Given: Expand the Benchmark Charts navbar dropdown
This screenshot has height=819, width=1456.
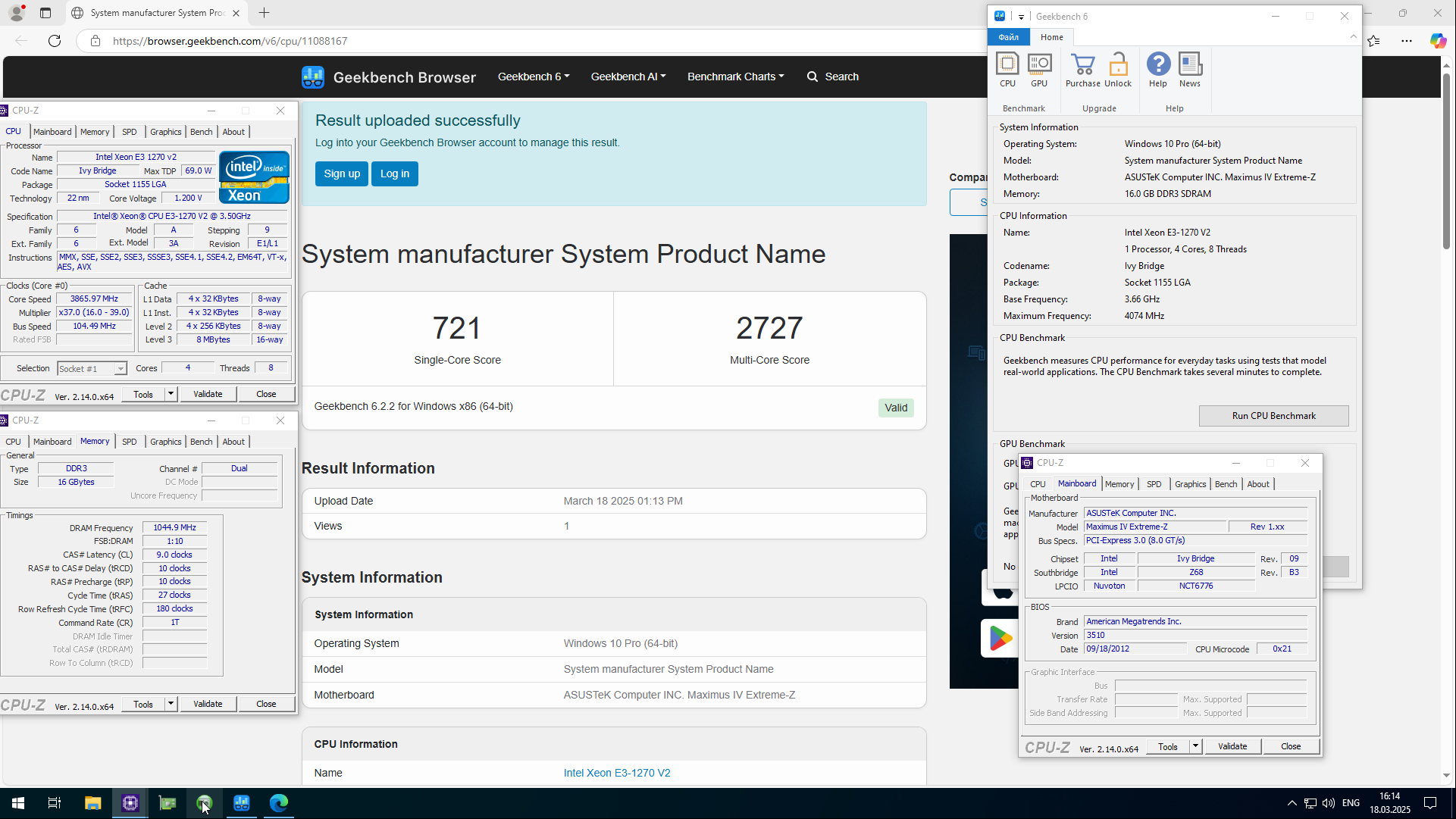Looking at the screenshot, I should (736, 77).
